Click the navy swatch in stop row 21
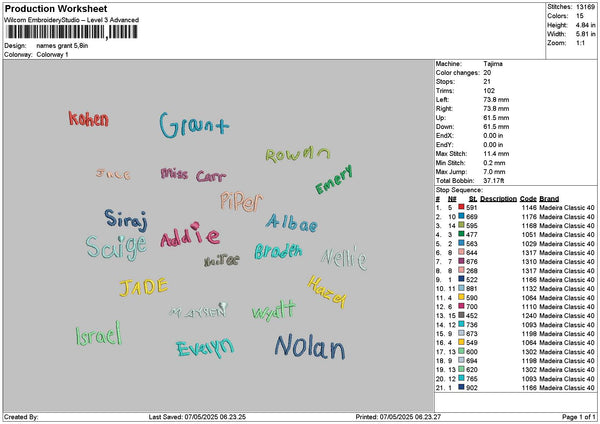The height and width of the screenshot is (424, 600). click(461, 387)
